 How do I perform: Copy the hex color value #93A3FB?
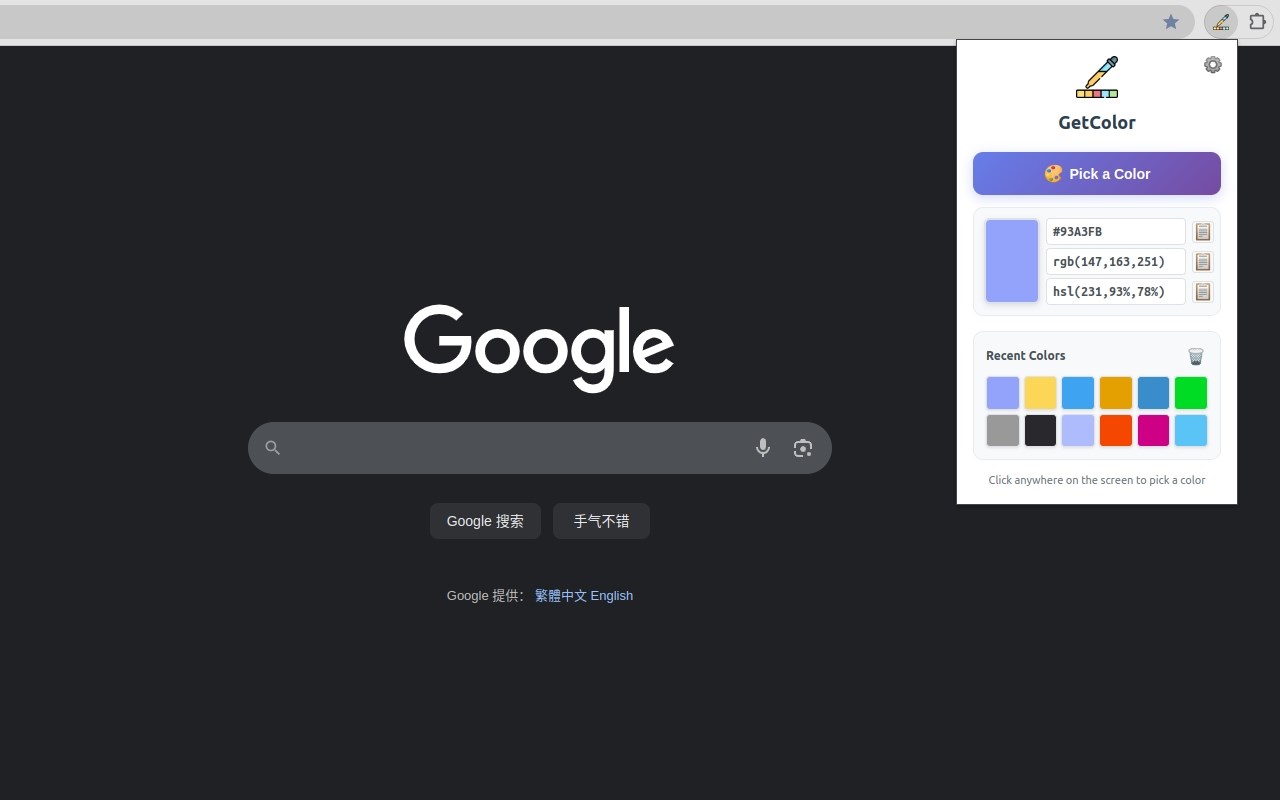[1203, 232]
